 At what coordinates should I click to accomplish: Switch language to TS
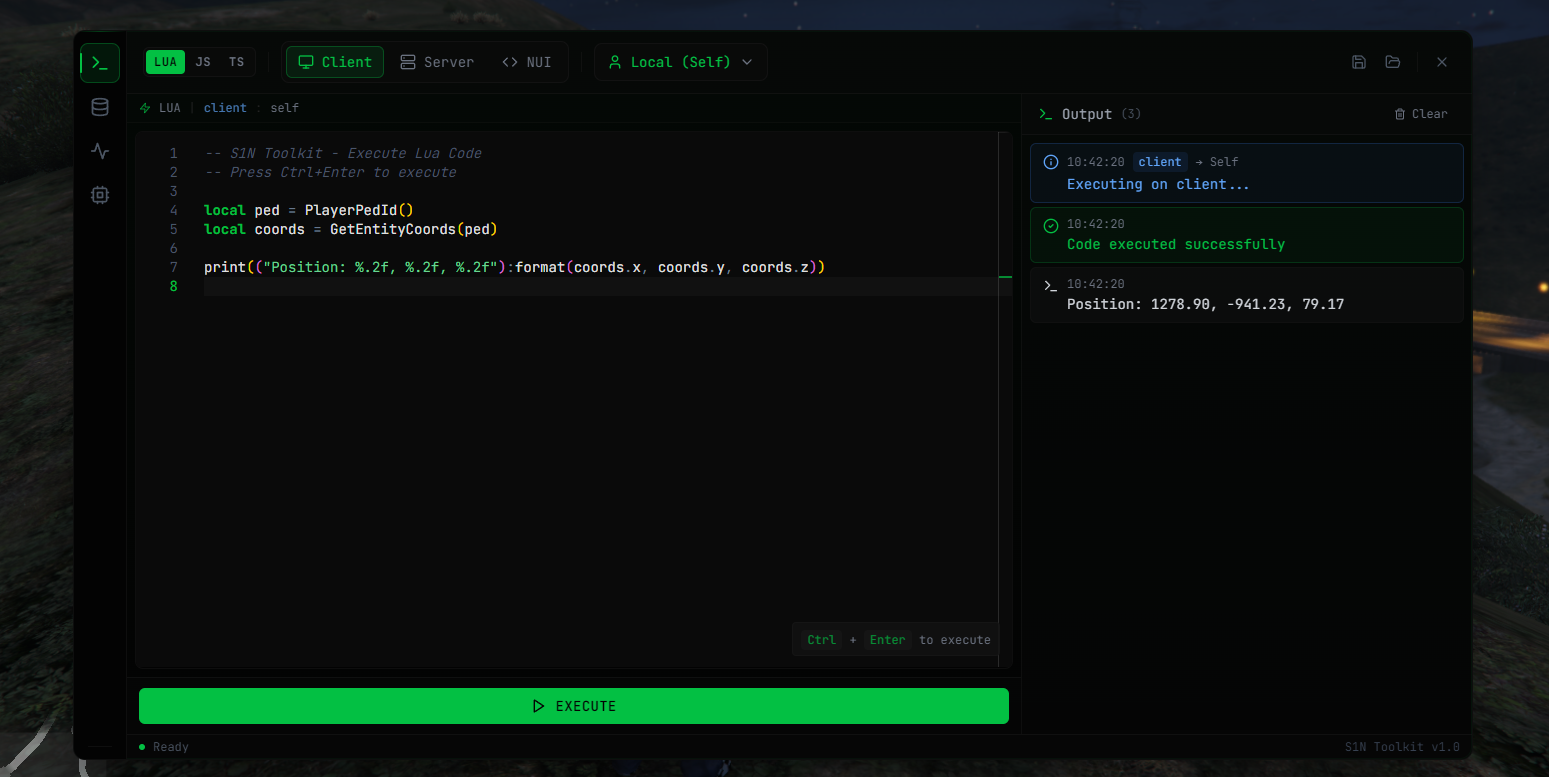coord(236,62)
